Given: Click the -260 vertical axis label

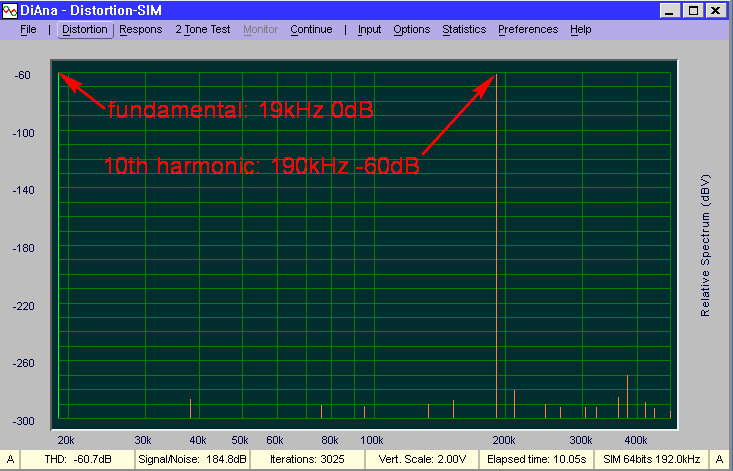Looking at the screenshot, I should click(x=23, y=363).
